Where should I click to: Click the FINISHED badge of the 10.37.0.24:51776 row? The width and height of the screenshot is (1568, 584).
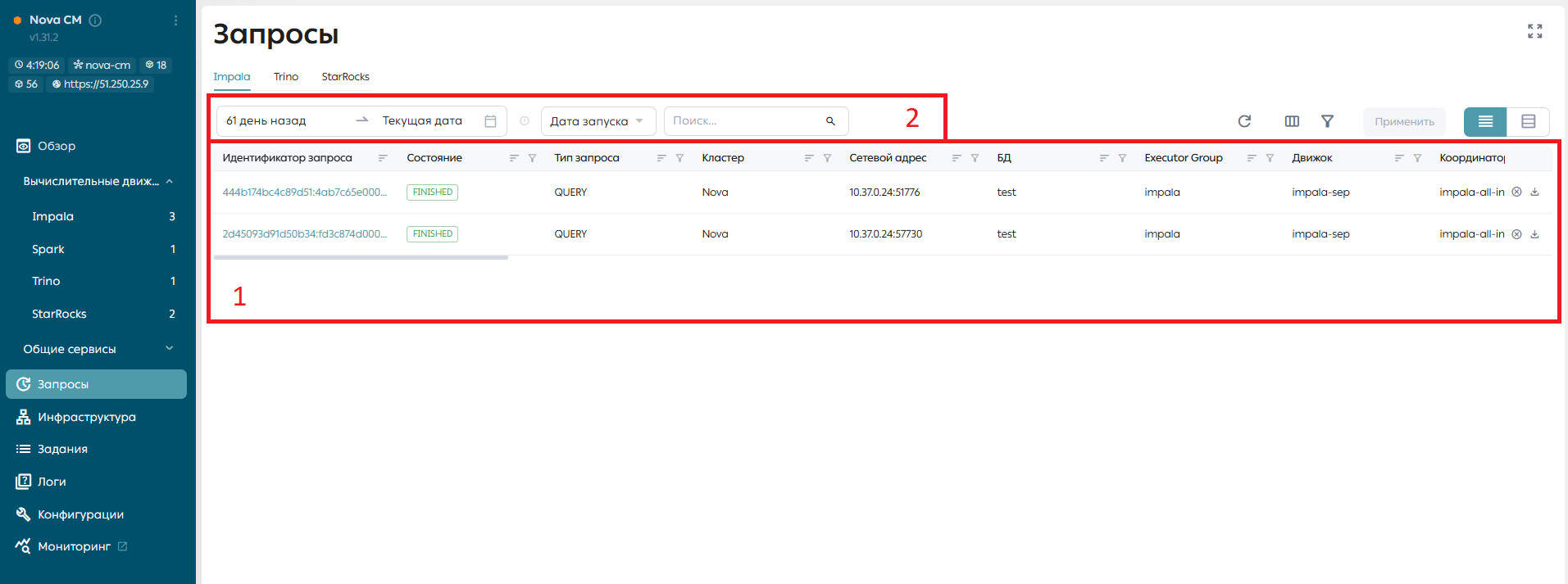432,192
